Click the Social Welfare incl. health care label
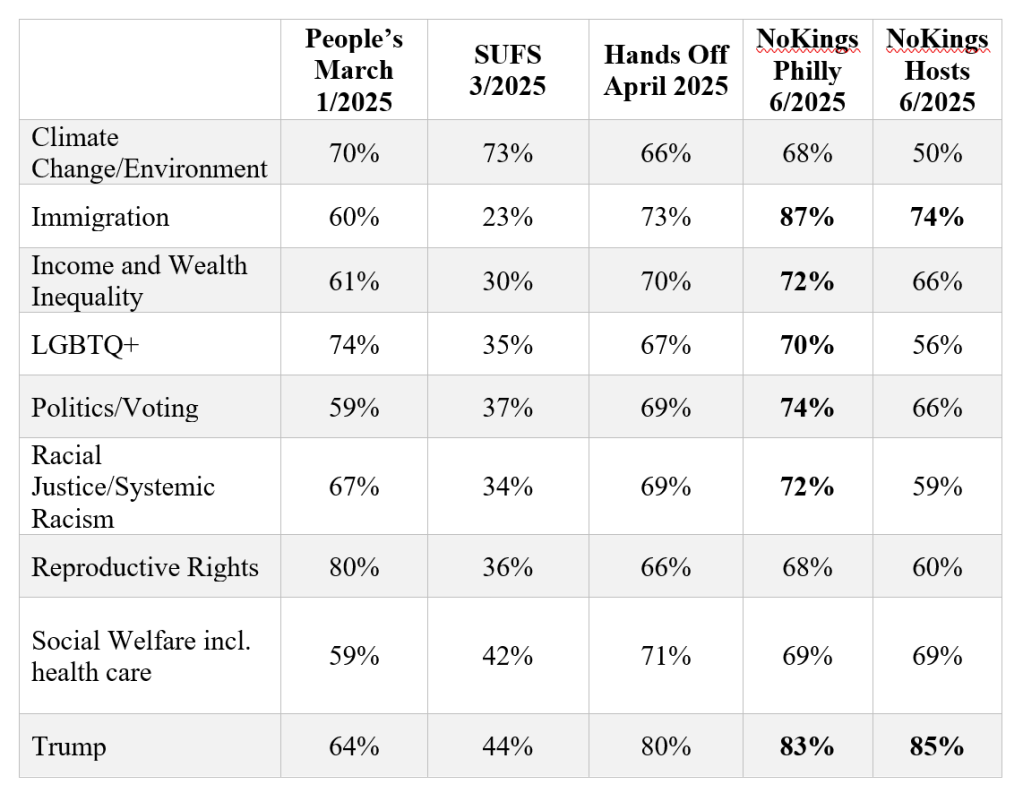 (141, 656)
